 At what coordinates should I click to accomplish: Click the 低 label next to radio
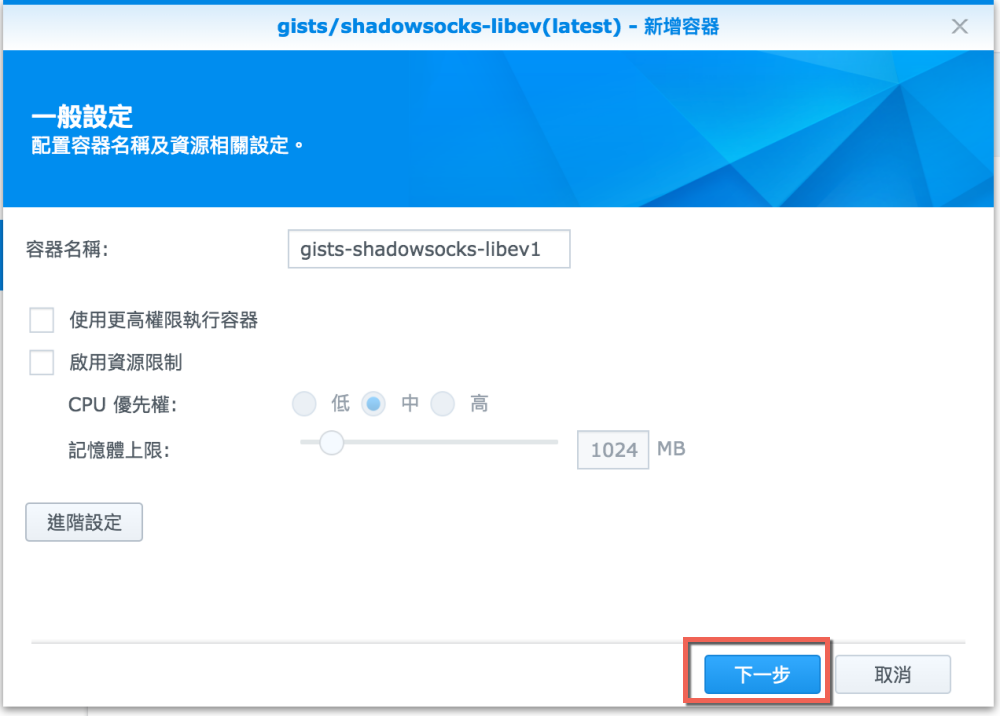click(x=341, y=404)
